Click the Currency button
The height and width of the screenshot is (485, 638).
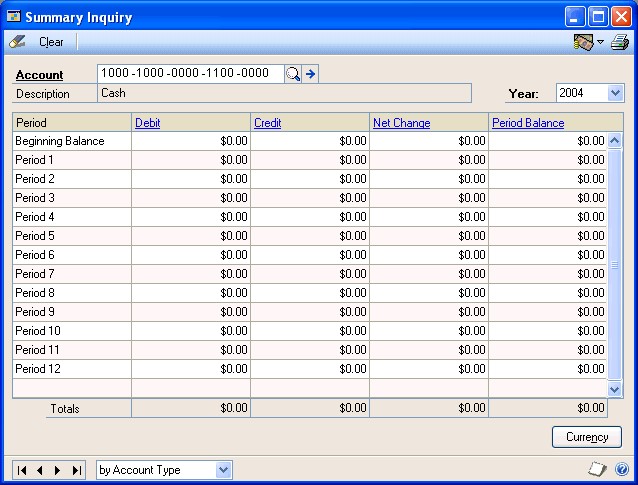587,437
